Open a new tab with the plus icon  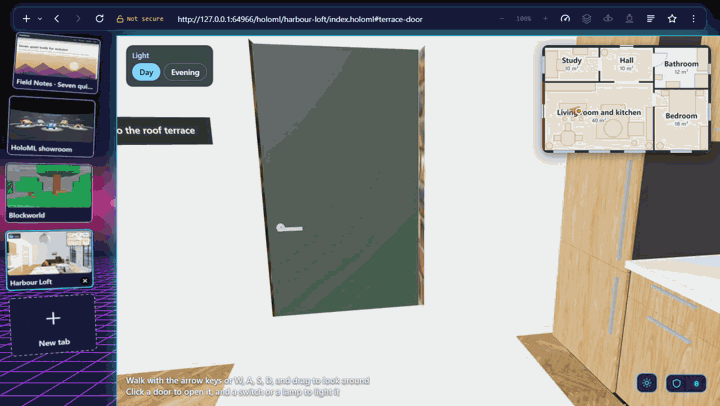tap(26, 19)
